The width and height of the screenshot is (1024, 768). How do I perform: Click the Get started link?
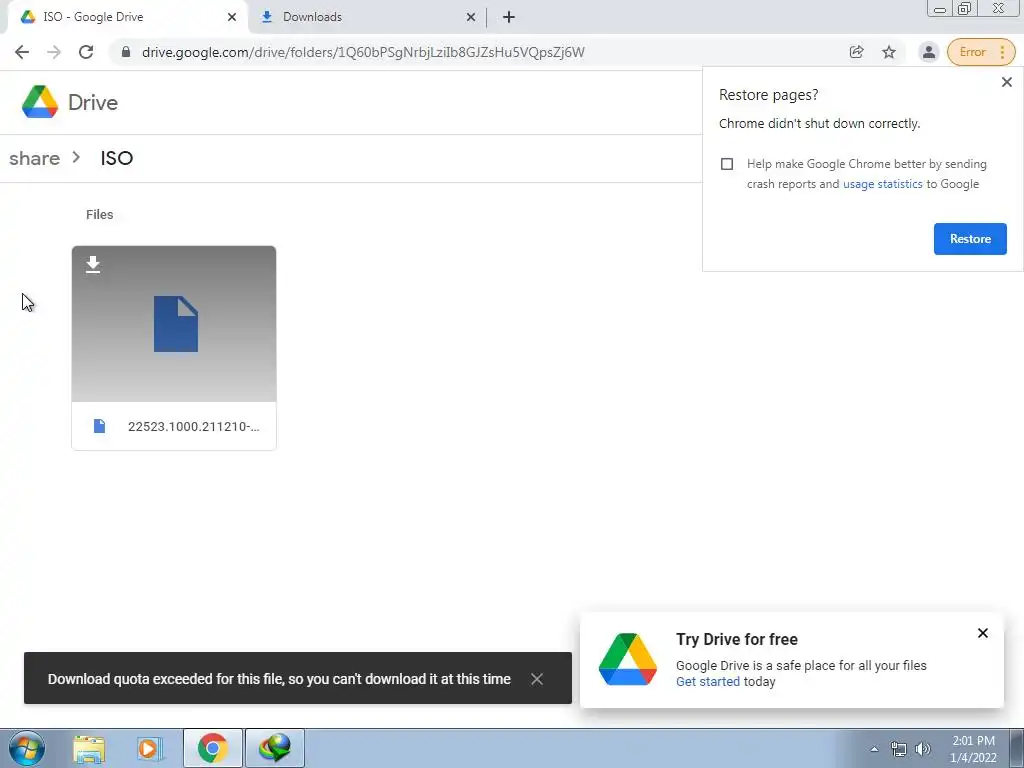pyautogui.click(x=707, y=682)
